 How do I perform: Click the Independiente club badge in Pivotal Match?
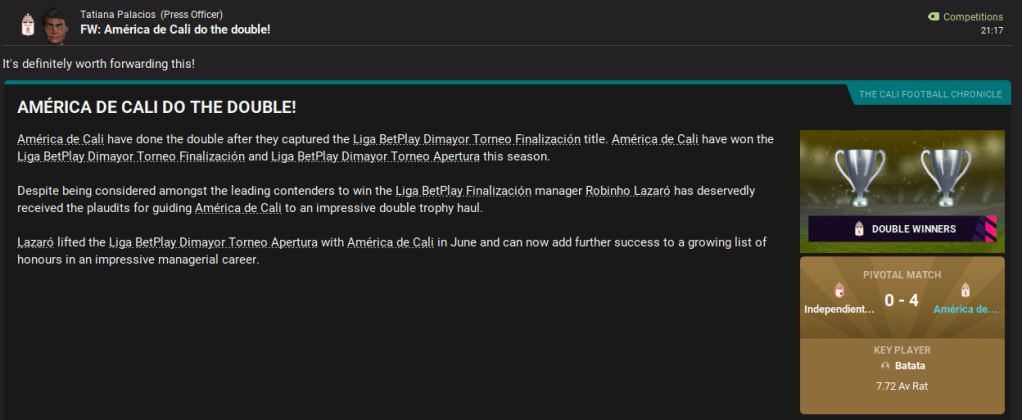(x=839, y=291)
